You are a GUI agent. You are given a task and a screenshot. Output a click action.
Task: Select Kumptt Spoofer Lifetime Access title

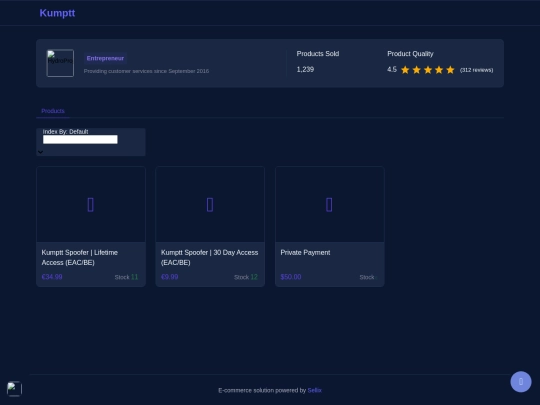(80, 258)
